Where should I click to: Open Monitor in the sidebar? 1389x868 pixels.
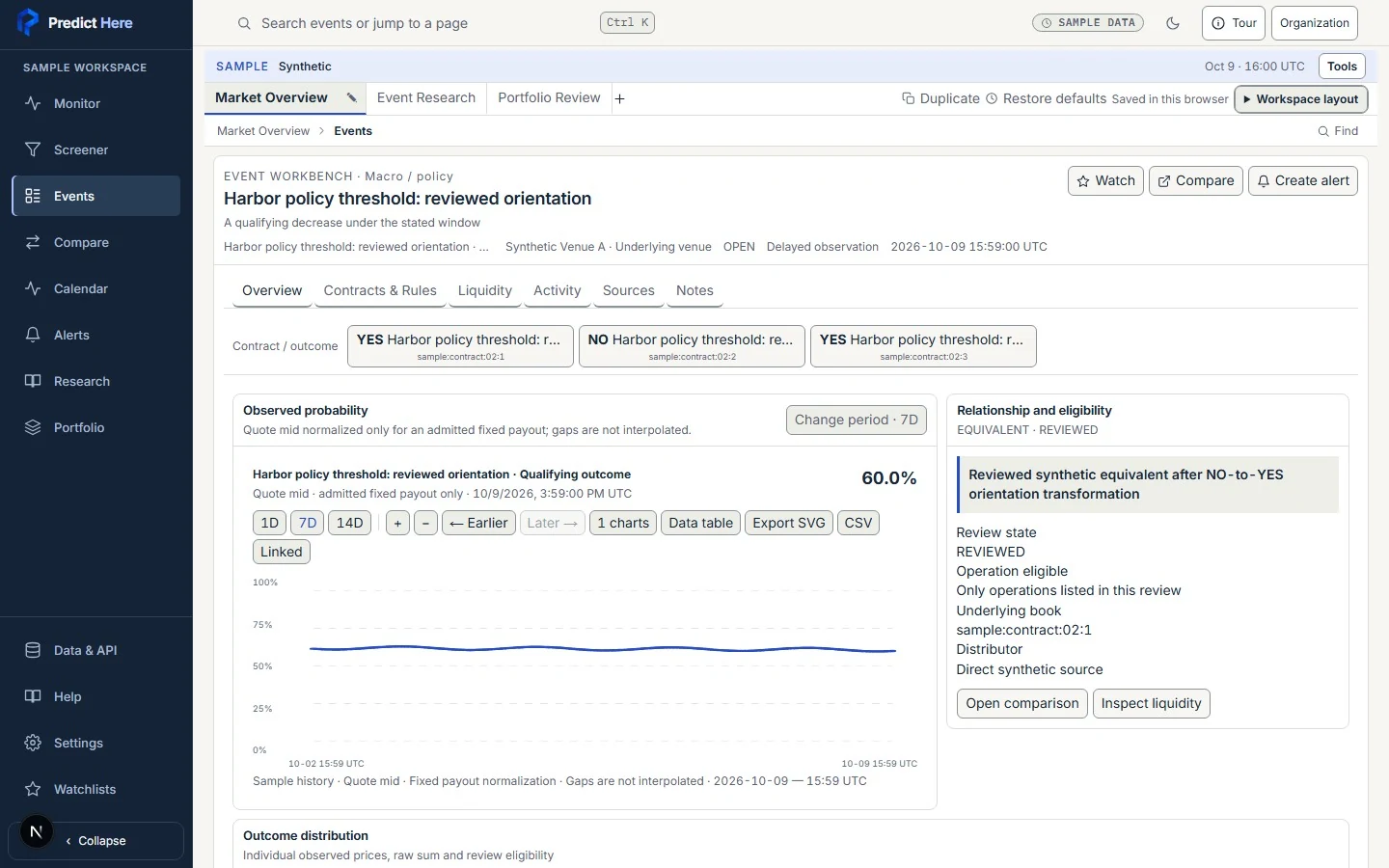tap(96, 103)
